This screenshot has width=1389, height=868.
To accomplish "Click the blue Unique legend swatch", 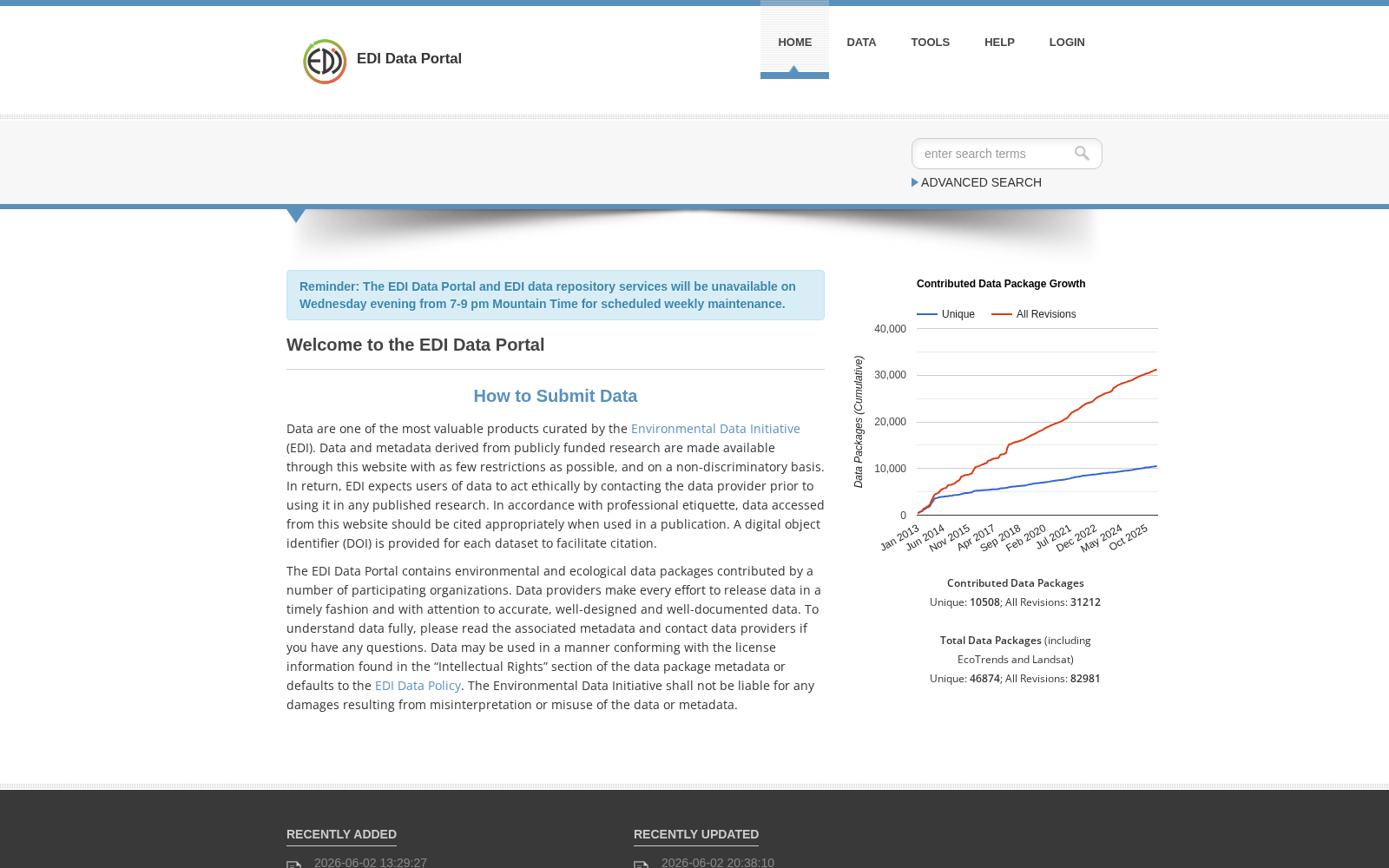I will coord(927,314).
